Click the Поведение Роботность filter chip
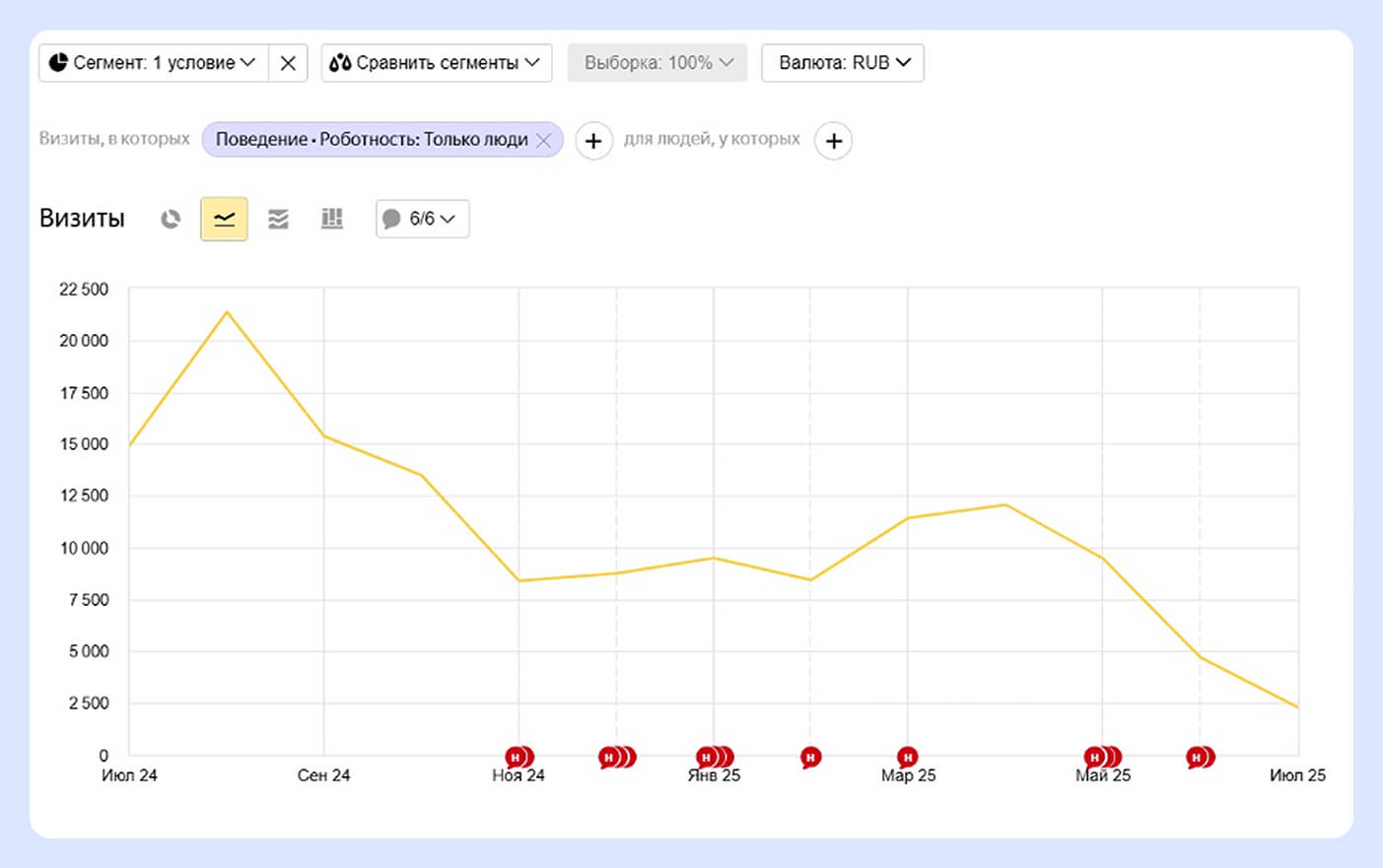Viewport: 1383px width, 868px height. [x=372, y=140]
